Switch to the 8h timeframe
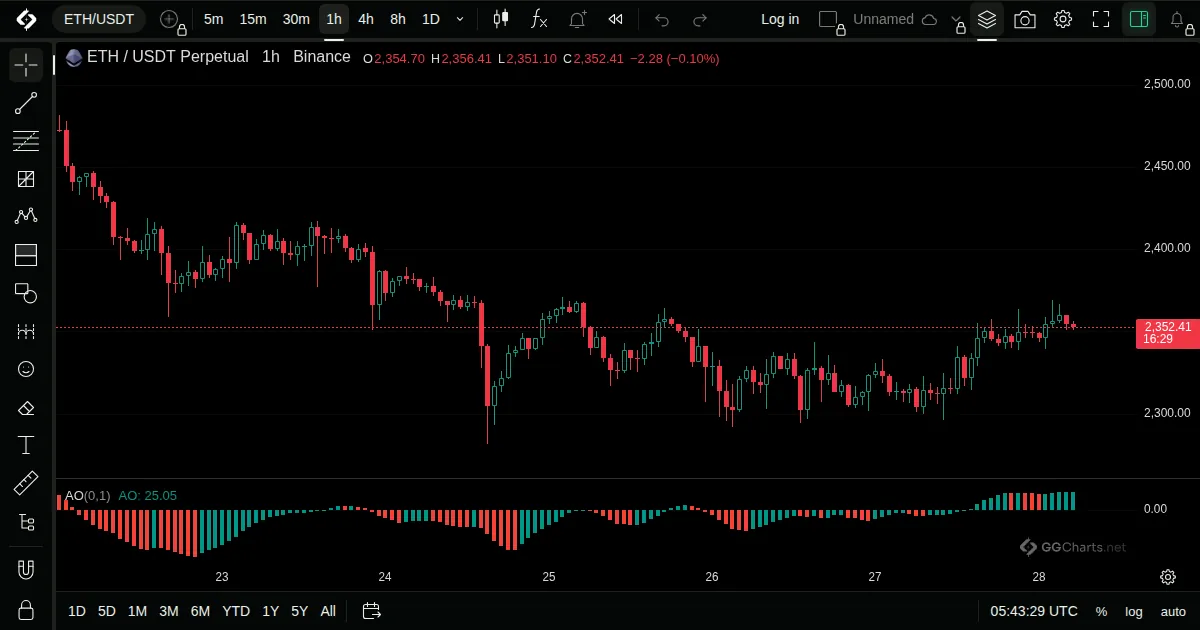Screen dimensions: 1200x630 pos(398,19)
